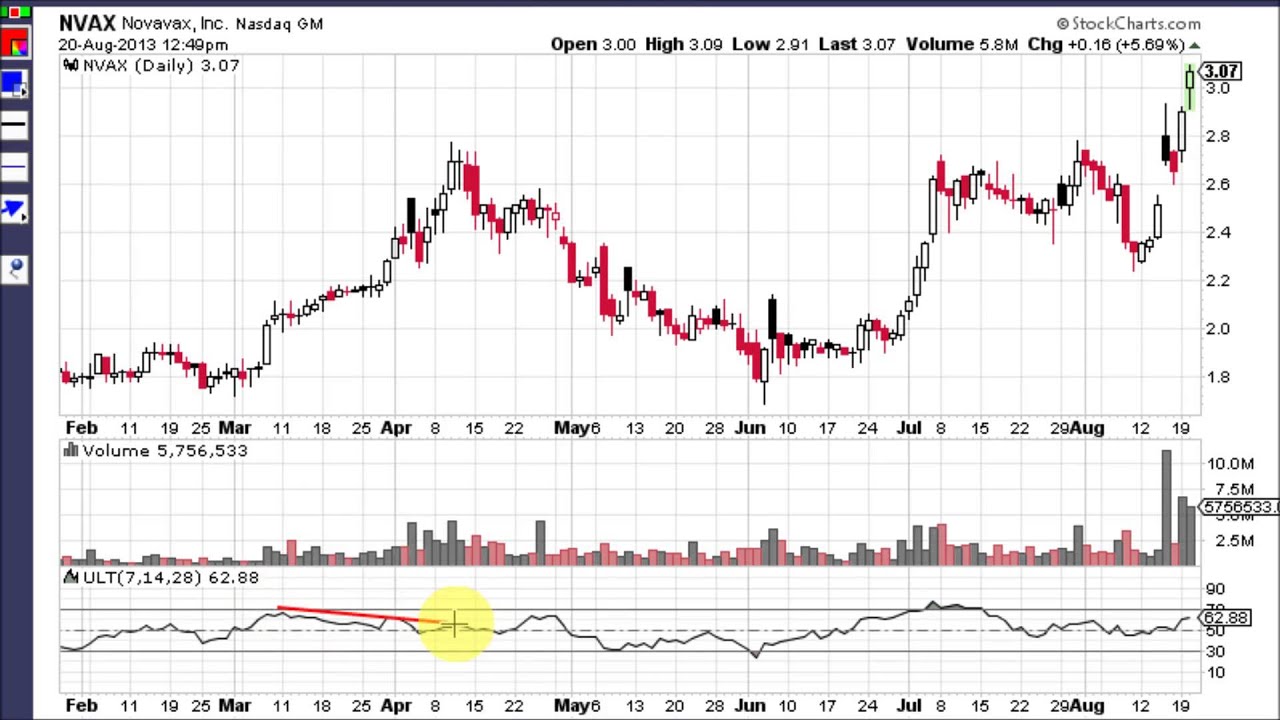Click the "Volume 5,756,533" panel label
This screenshot has width=1280, height=720.
click(x=165, y=451)
